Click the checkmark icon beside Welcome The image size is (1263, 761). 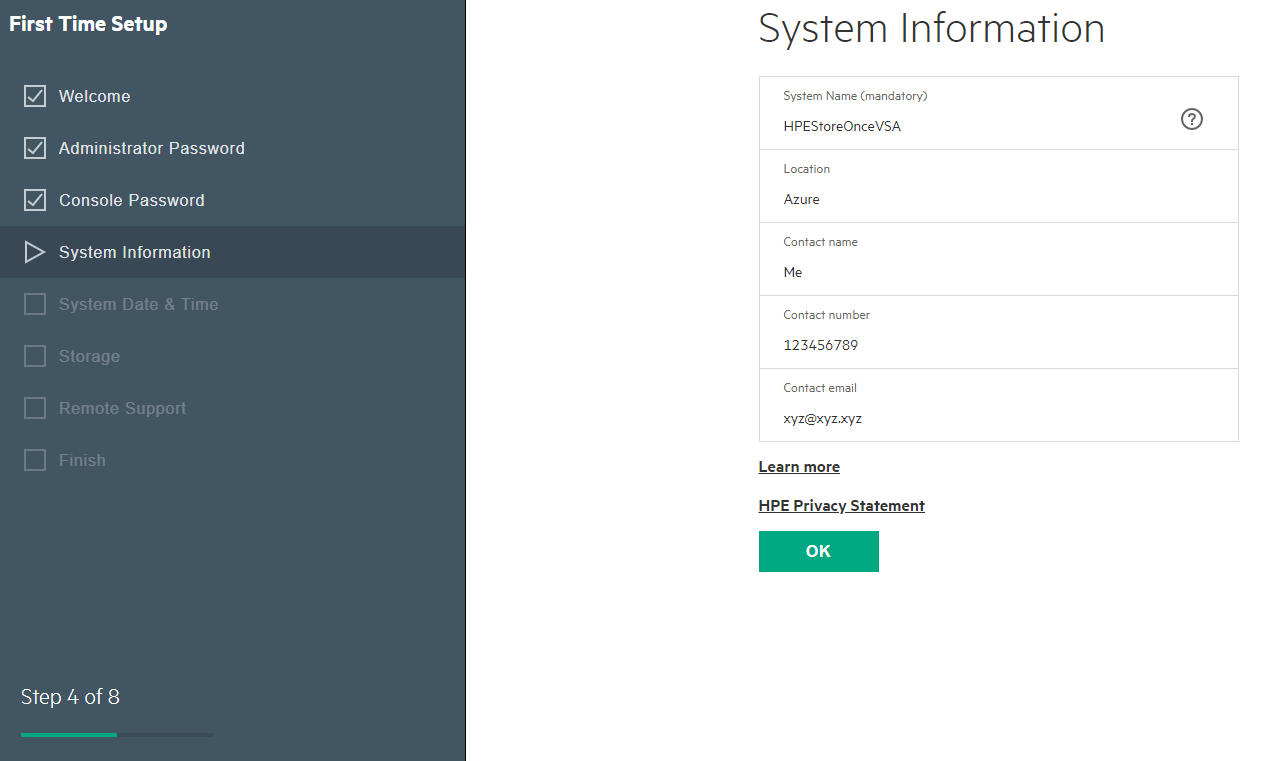click(x=35, y=95)
